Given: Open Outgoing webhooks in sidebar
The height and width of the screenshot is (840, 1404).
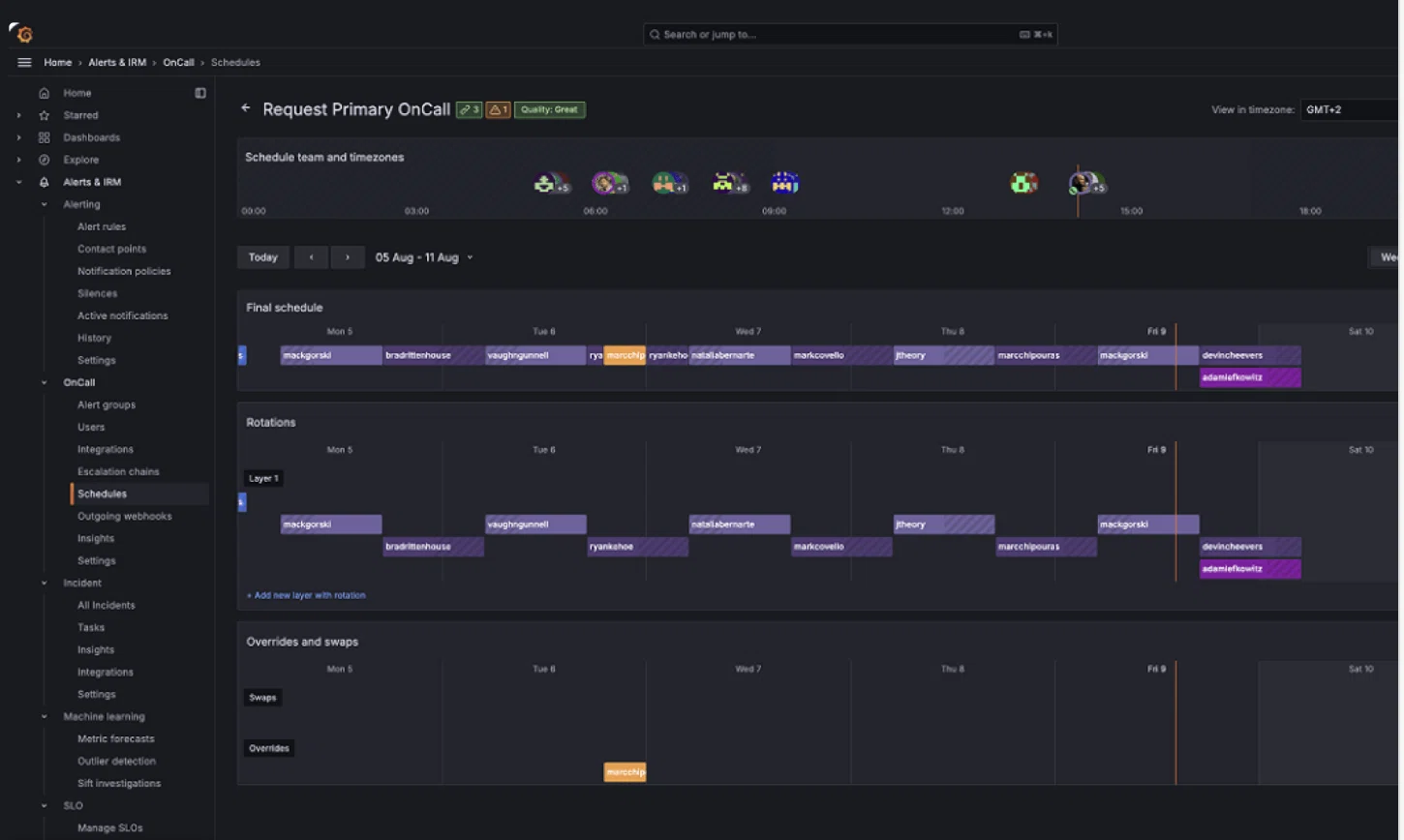Looking at the screenshot, I should 125,516.
